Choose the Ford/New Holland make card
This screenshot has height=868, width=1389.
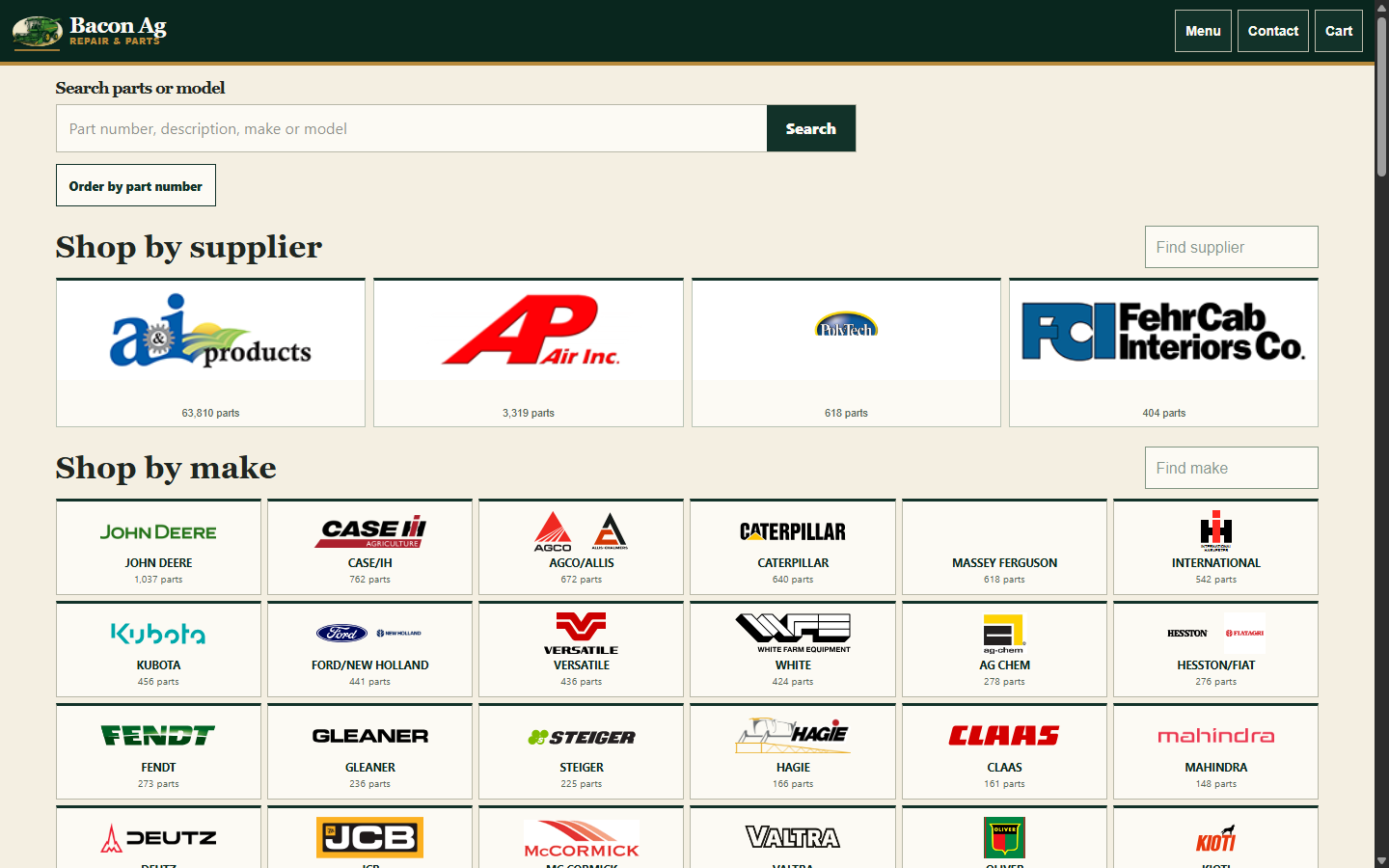370,649
